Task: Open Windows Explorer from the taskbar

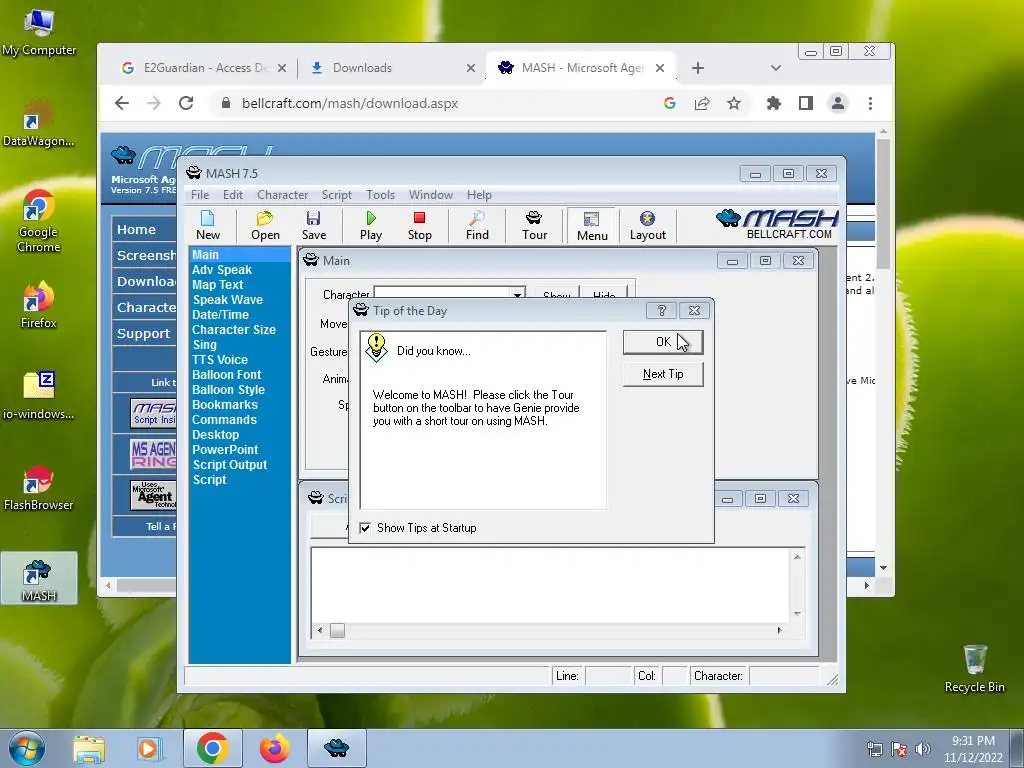Action: (89, 748)
